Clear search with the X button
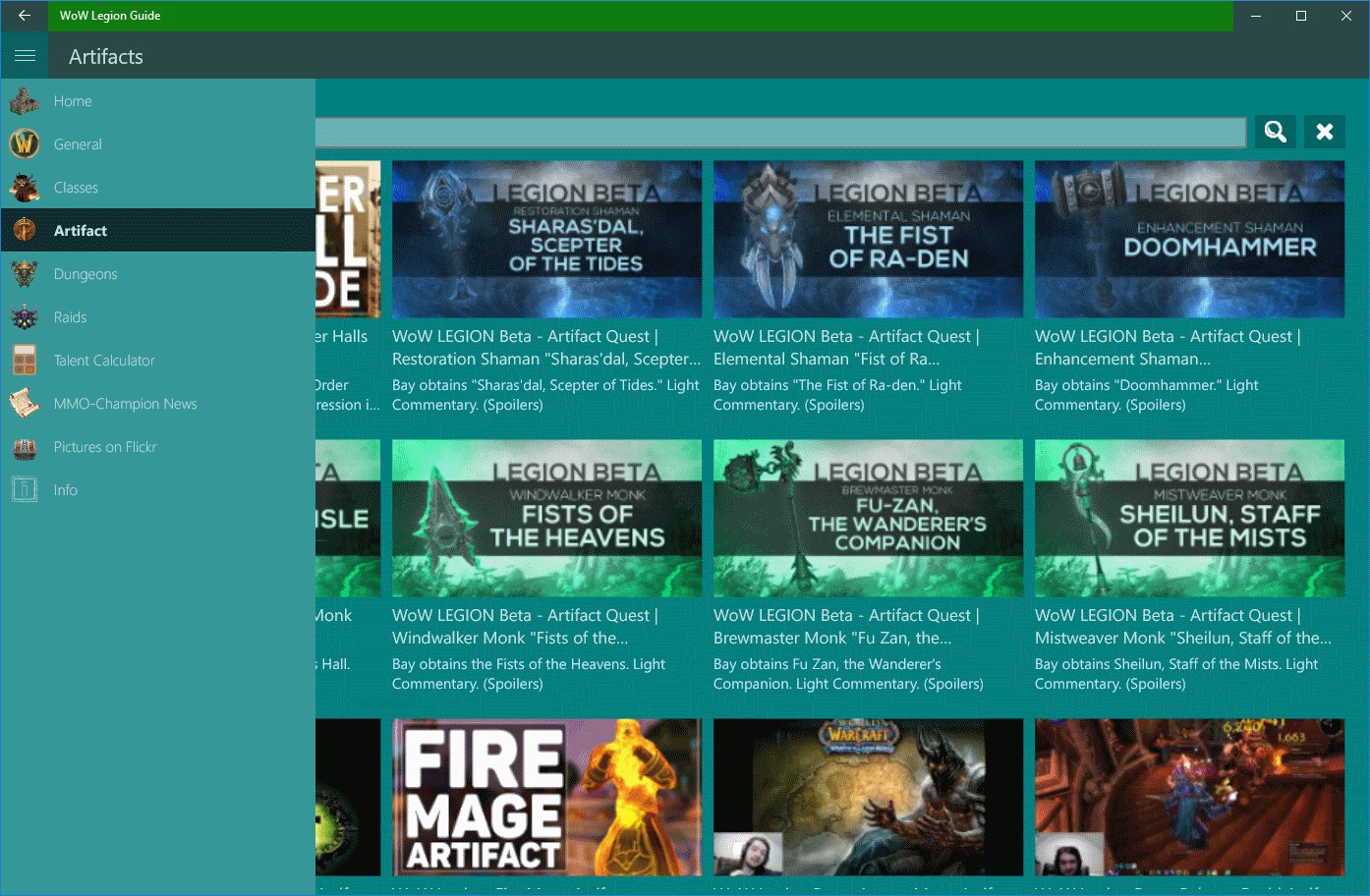Viewport: 1370px width, 896px height. pyautogui.click(x=1325, y=132)
